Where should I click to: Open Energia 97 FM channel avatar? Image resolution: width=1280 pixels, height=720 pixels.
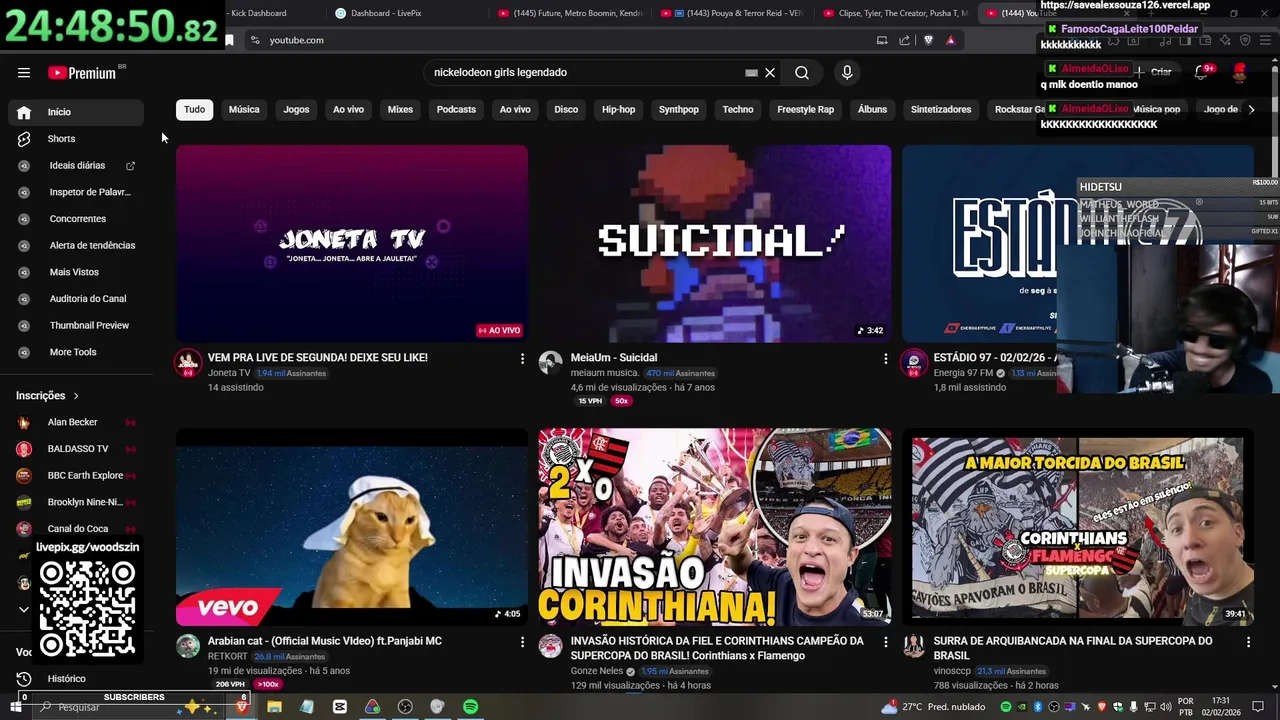point(914,363)
